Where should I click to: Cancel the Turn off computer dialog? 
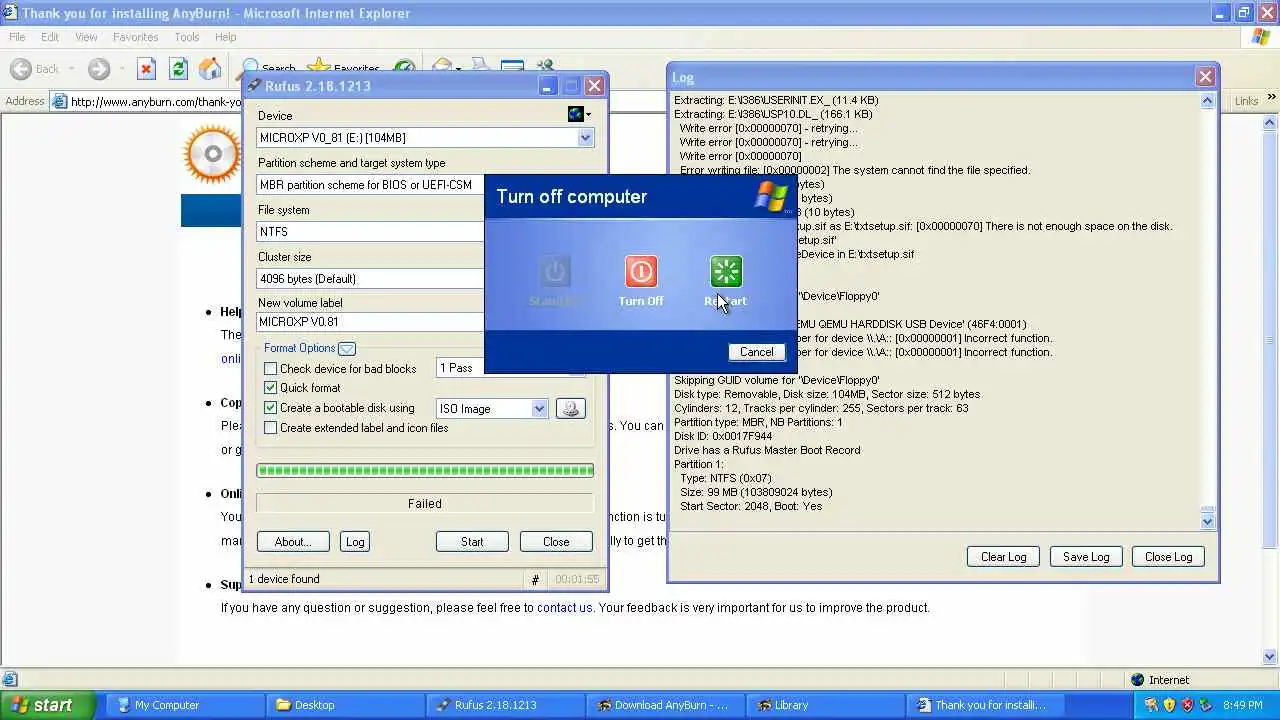pos(756,352)
